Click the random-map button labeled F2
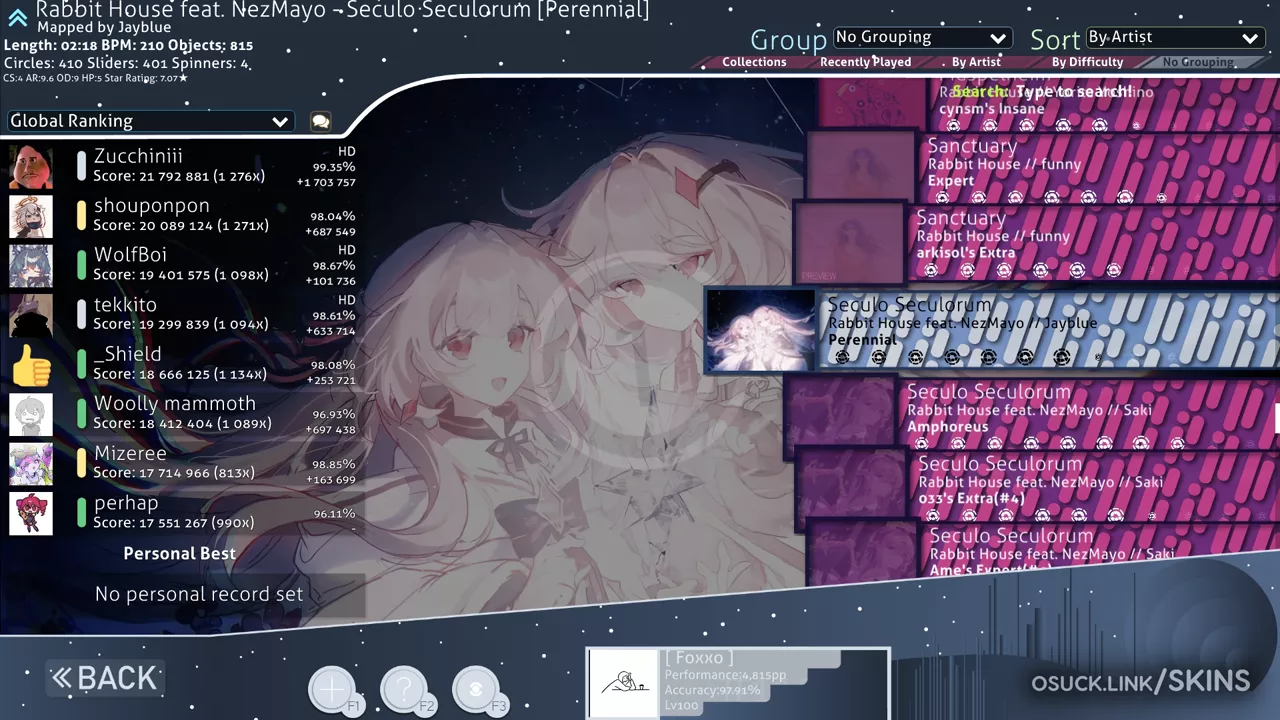 click(x=405, y=689)
